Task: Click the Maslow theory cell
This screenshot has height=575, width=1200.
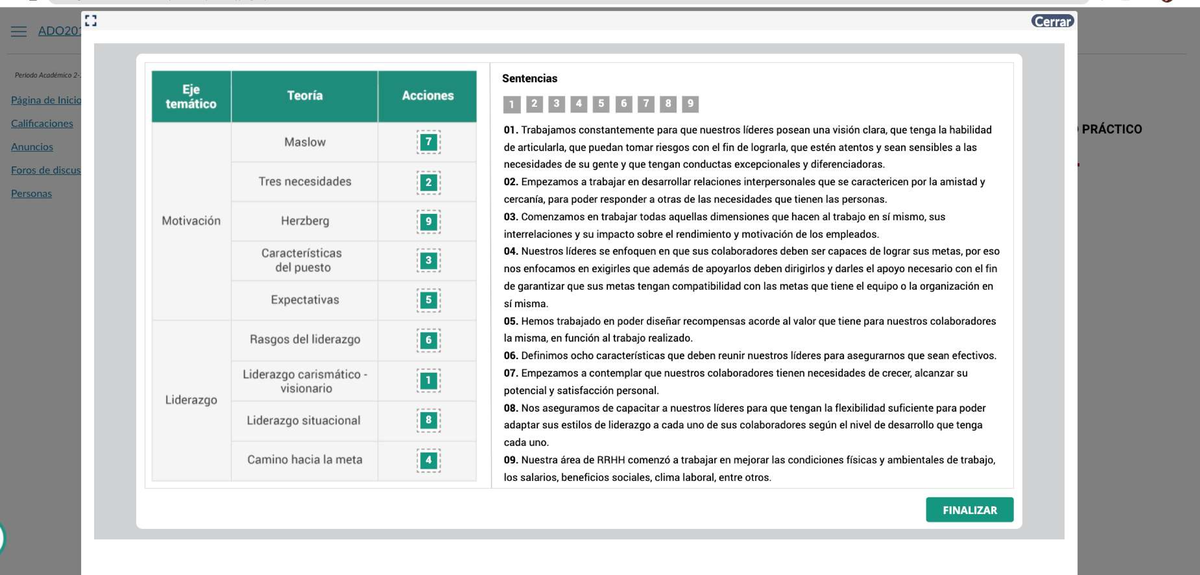Action: click(x=305, y=142)
